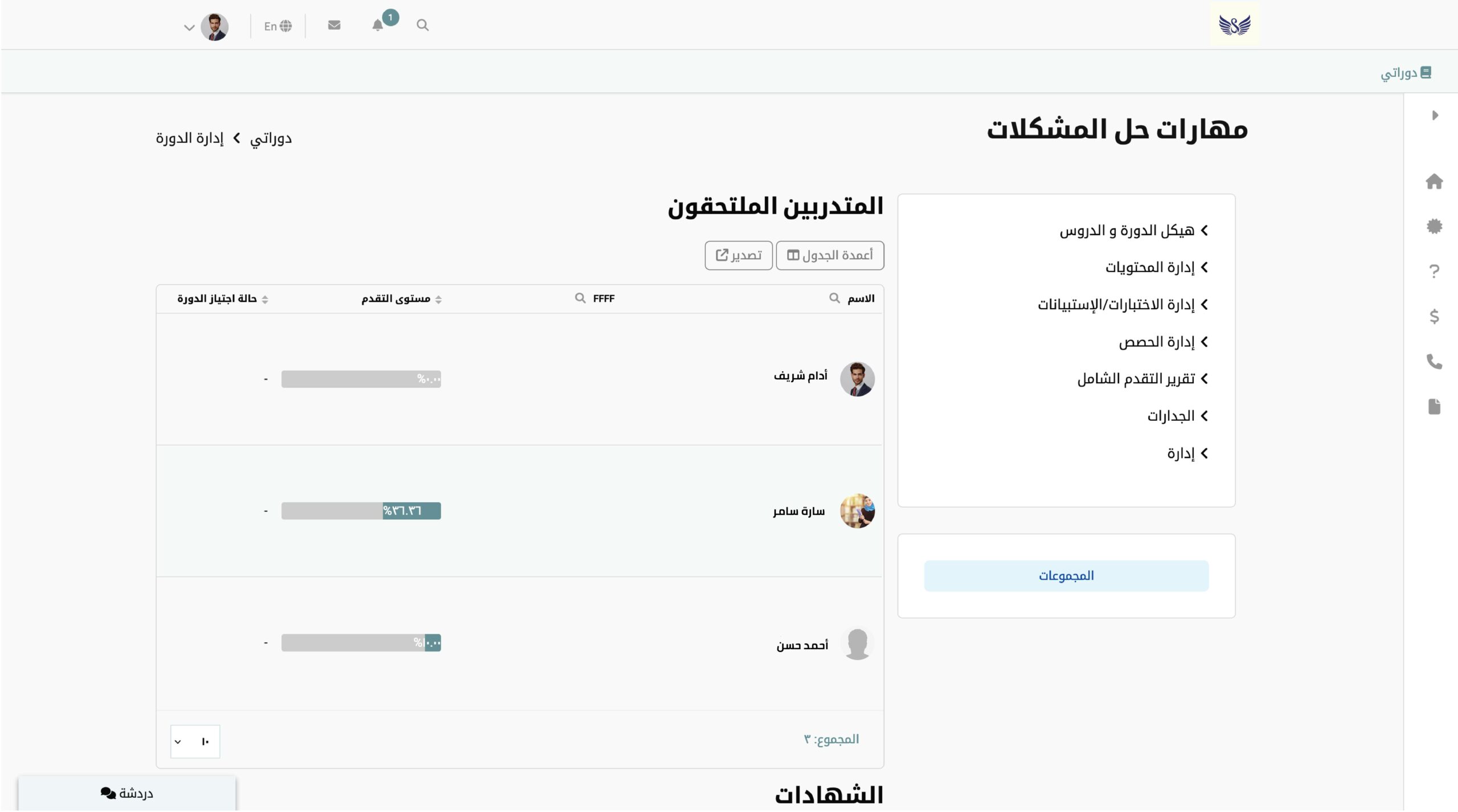This screenshot has width=1458, height=812.
Task: Open the home icon in the sidebar
Action: (x=1434, y=182)
